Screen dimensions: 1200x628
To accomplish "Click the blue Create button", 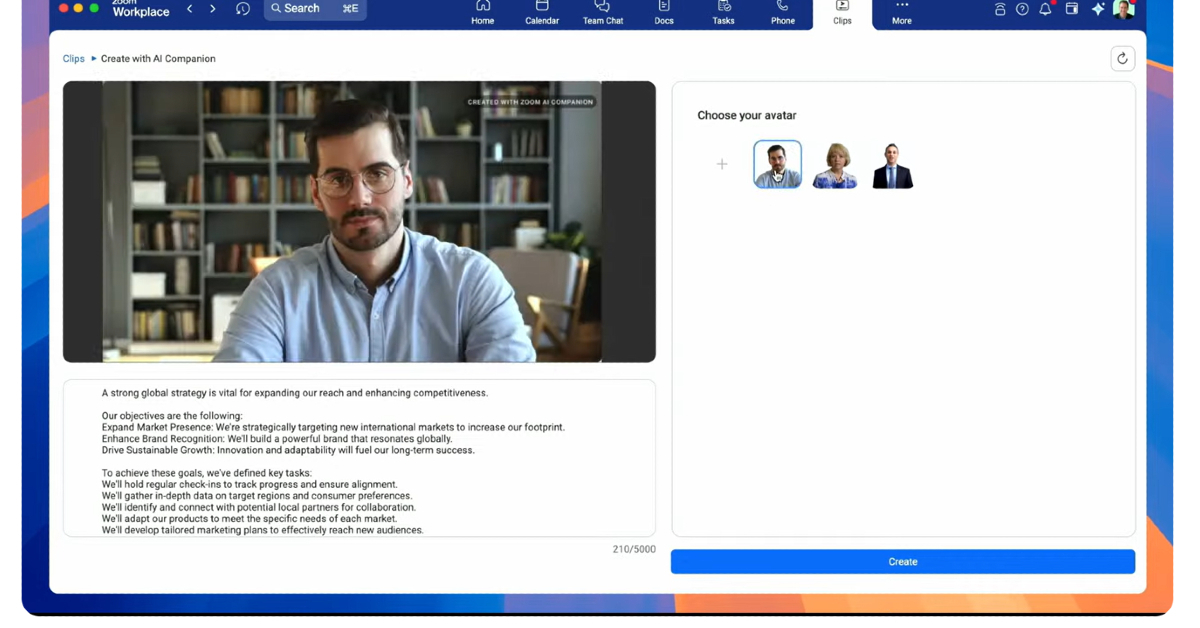I will (902, 562).
